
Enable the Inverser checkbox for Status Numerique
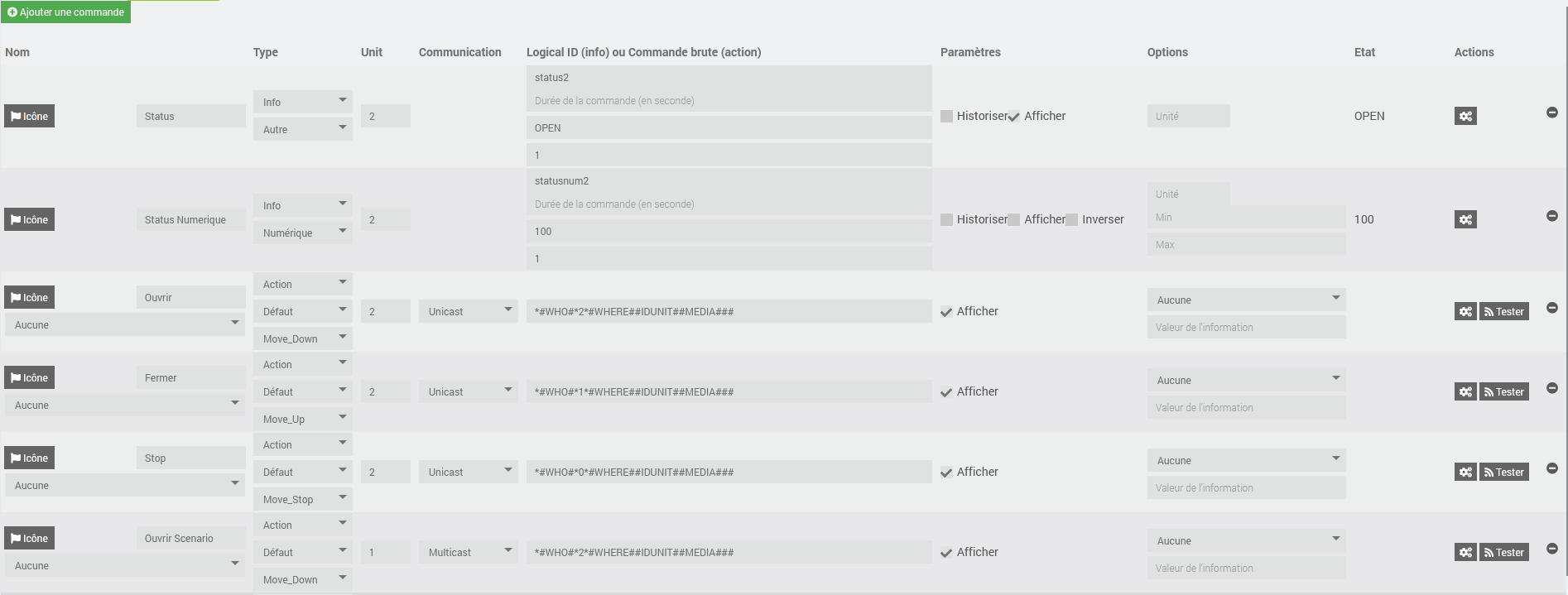pyautogui.click(x=1072, y=220)
